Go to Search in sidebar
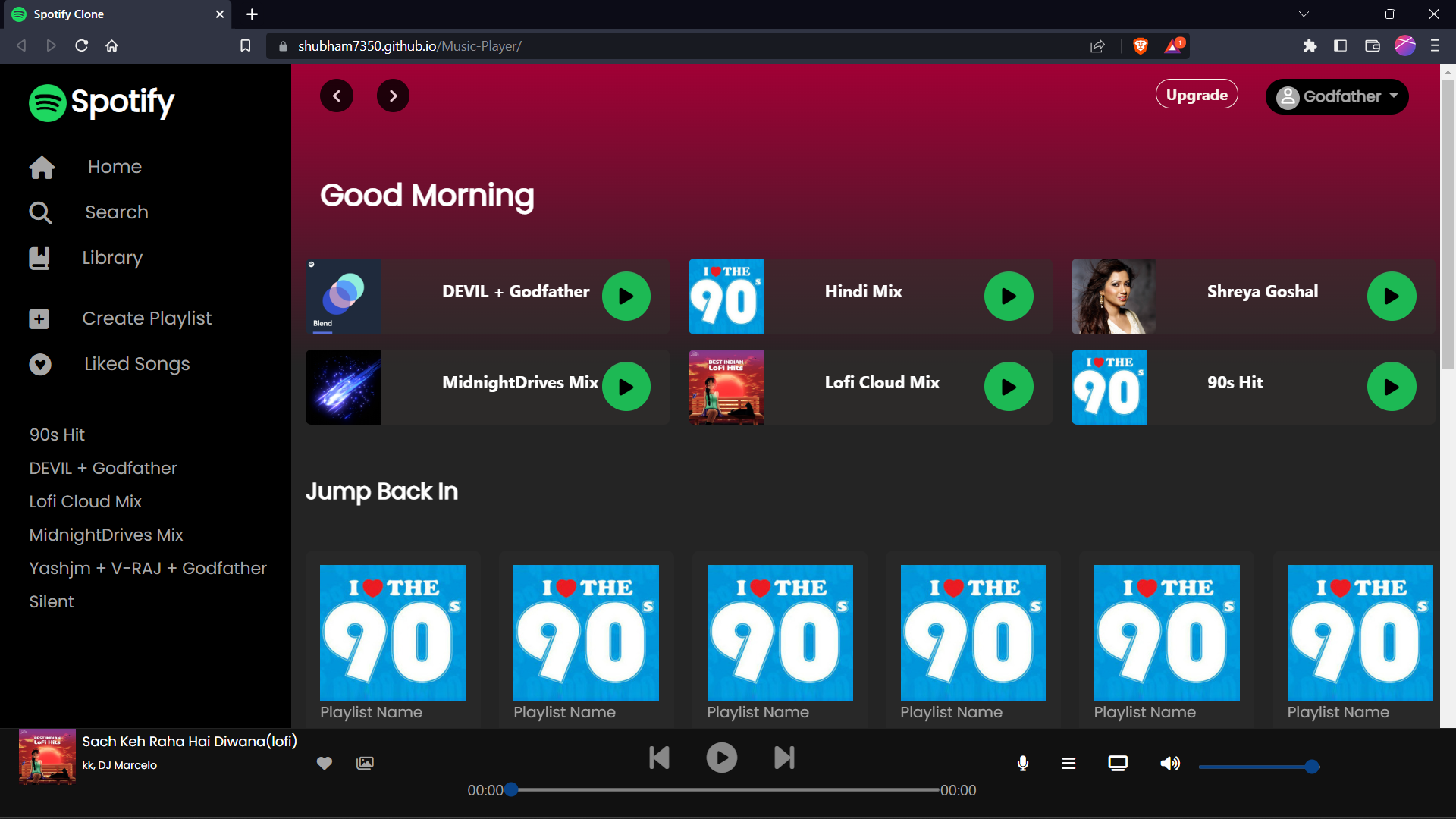The width and height of the screenshot is (1456, 819). 116,212
